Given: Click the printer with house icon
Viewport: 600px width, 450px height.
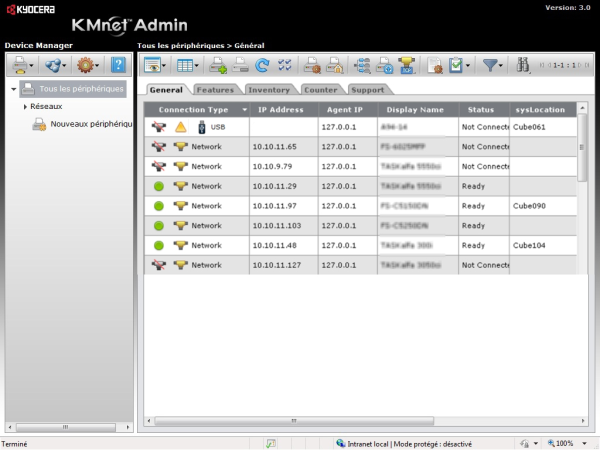Looking at the screenshot, I should click(334, 65).
